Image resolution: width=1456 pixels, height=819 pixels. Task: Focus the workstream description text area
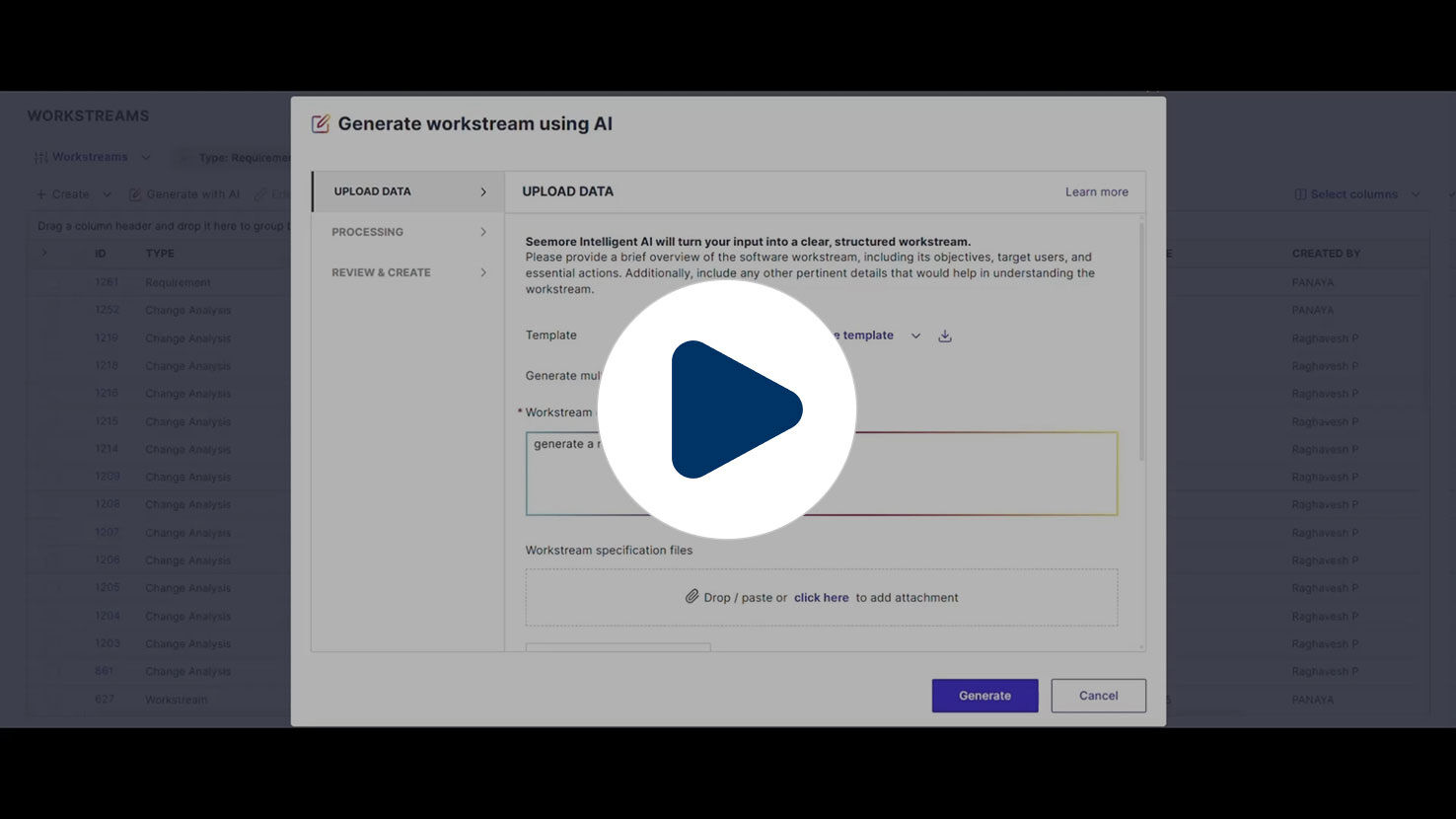pos(822,474)
